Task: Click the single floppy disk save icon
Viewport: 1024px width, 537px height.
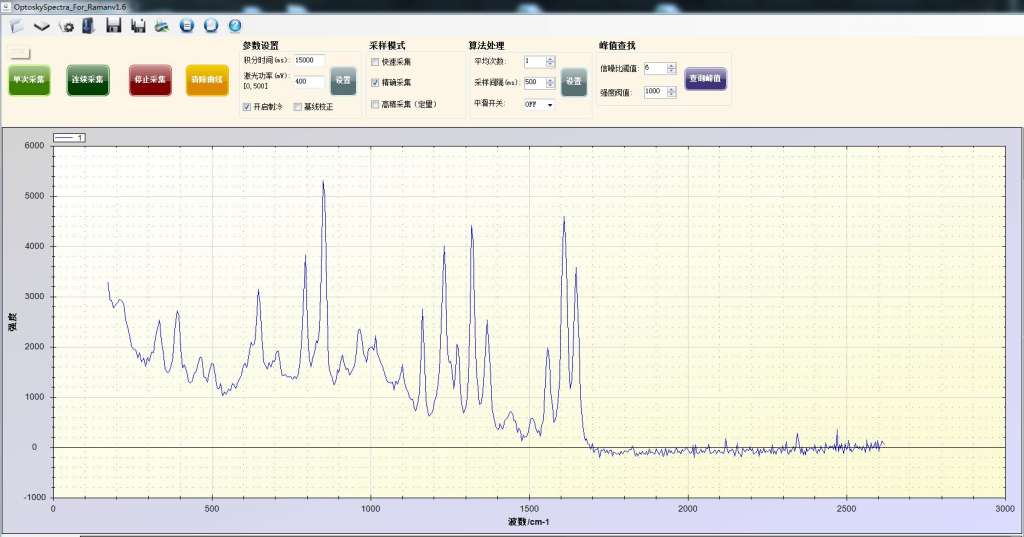Action: (x=113, y=25)
